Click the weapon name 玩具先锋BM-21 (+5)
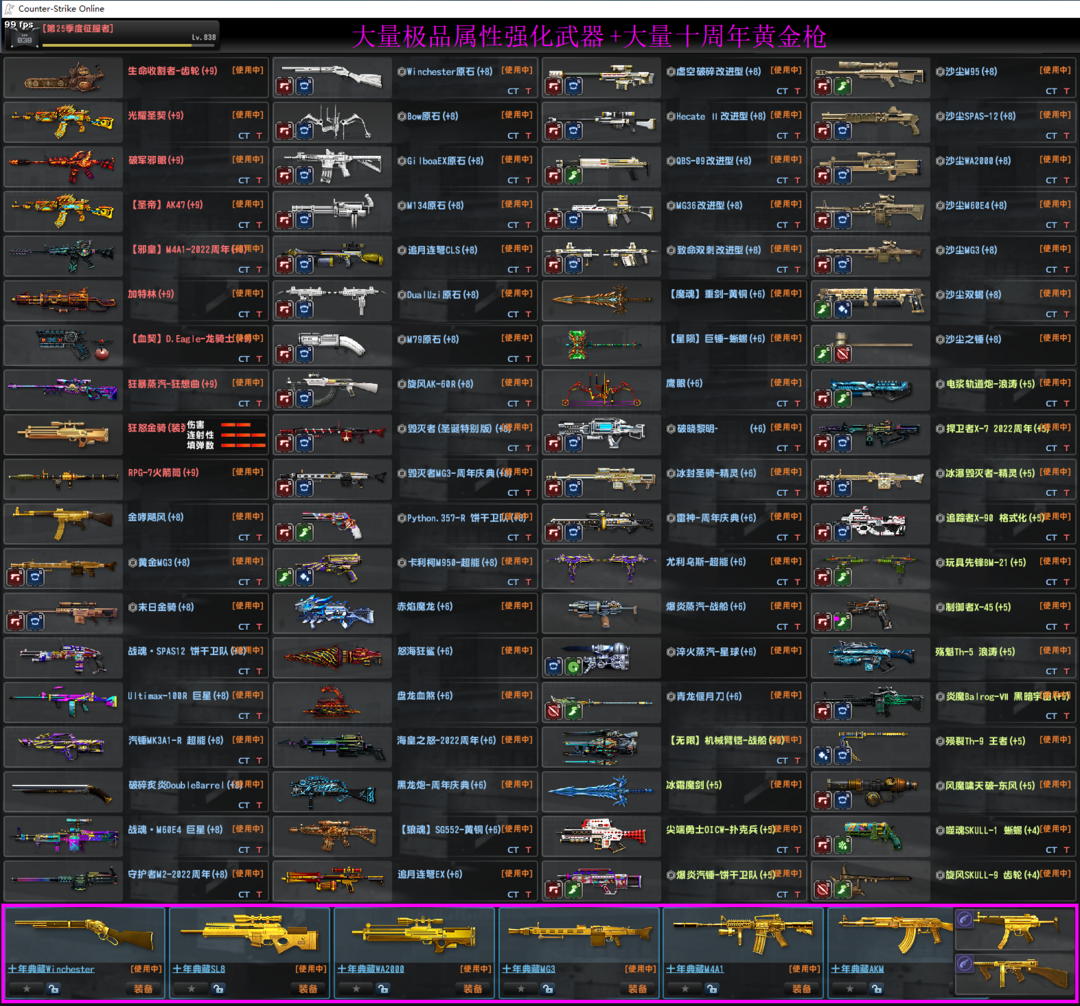This screenshot has width=1080, height=1006. [x=986, y=563]
